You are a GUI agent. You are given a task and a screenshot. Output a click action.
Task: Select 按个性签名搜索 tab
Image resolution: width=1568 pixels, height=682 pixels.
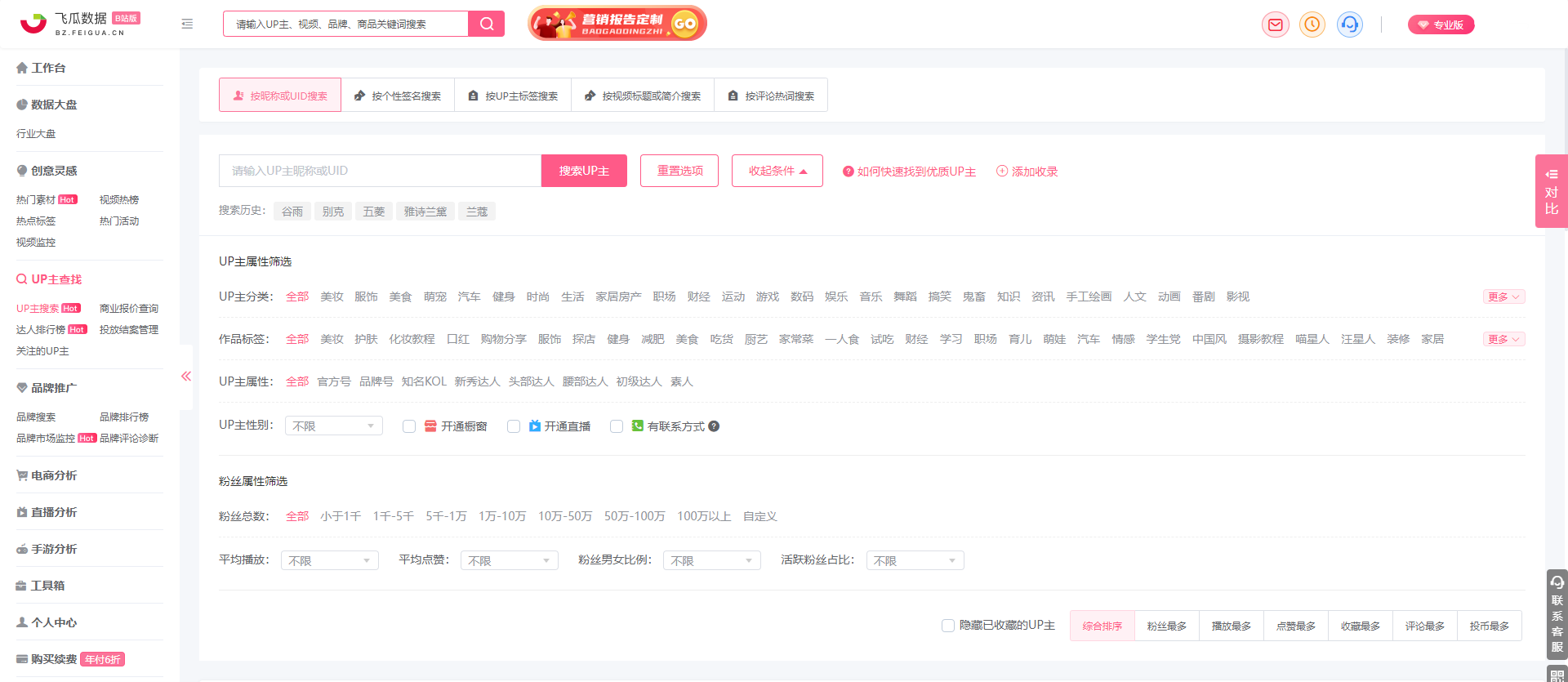pos(398,95)
